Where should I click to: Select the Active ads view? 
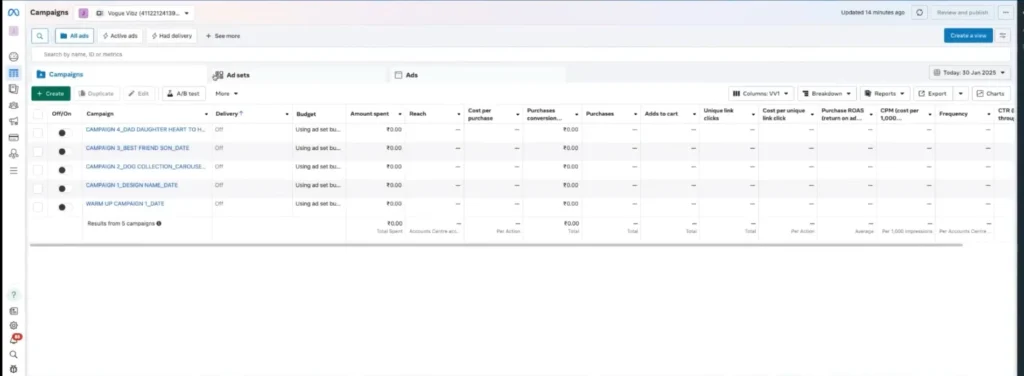[x=120, y=36]
